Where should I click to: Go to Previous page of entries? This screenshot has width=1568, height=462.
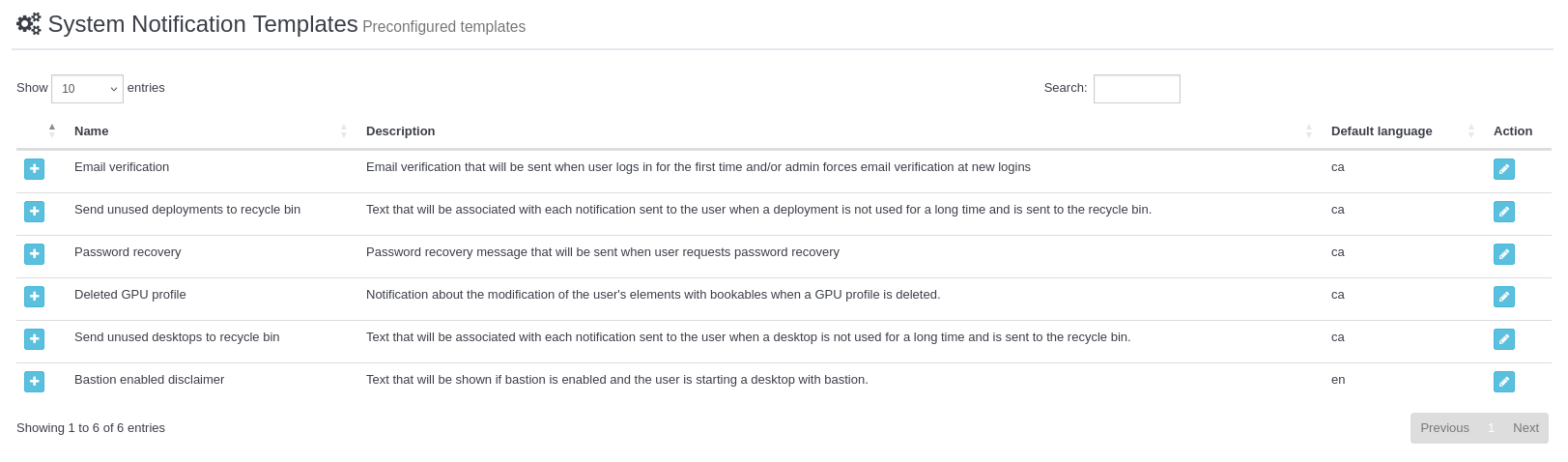[x=1444, y=428]
